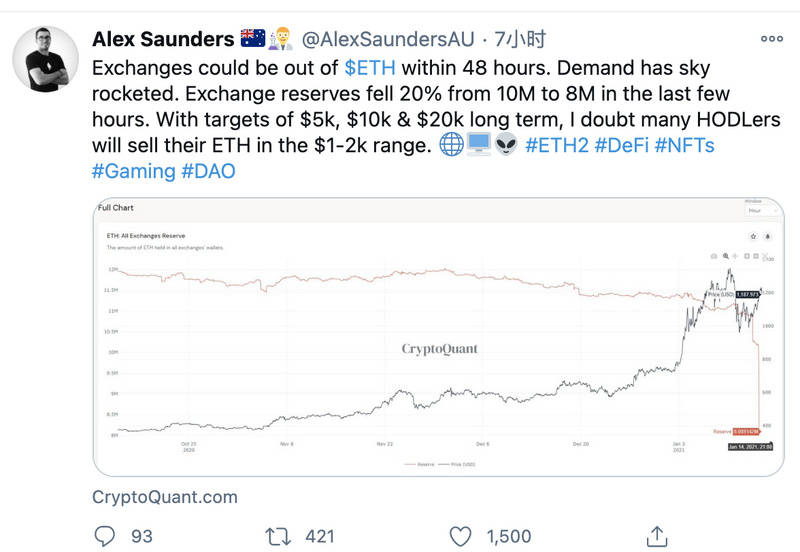Open the share tweet upload icon
This screenshot has height=552, width=800.
657,536
